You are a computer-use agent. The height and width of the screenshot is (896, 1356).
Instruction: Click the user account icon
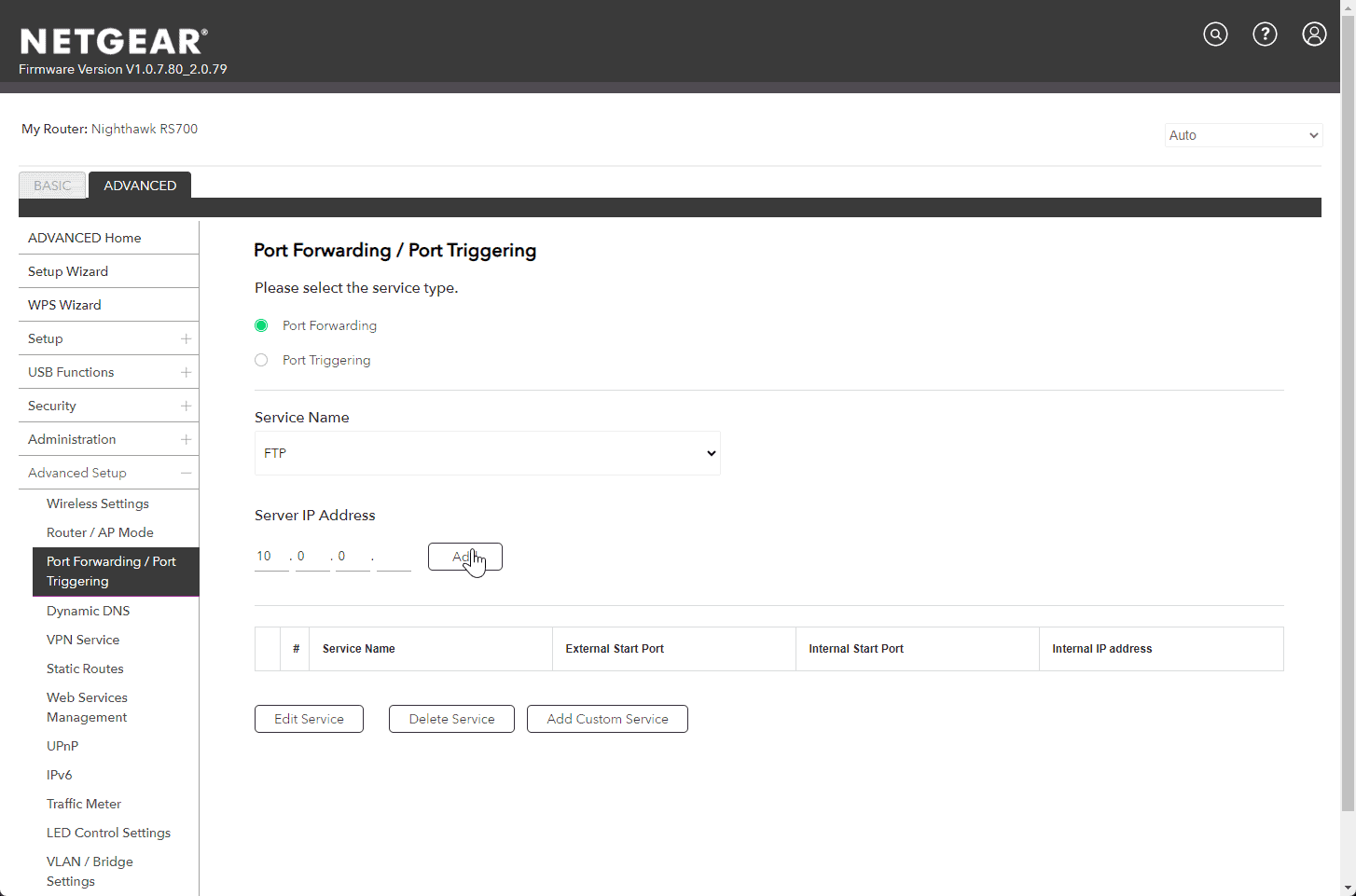click(1314, 34)
